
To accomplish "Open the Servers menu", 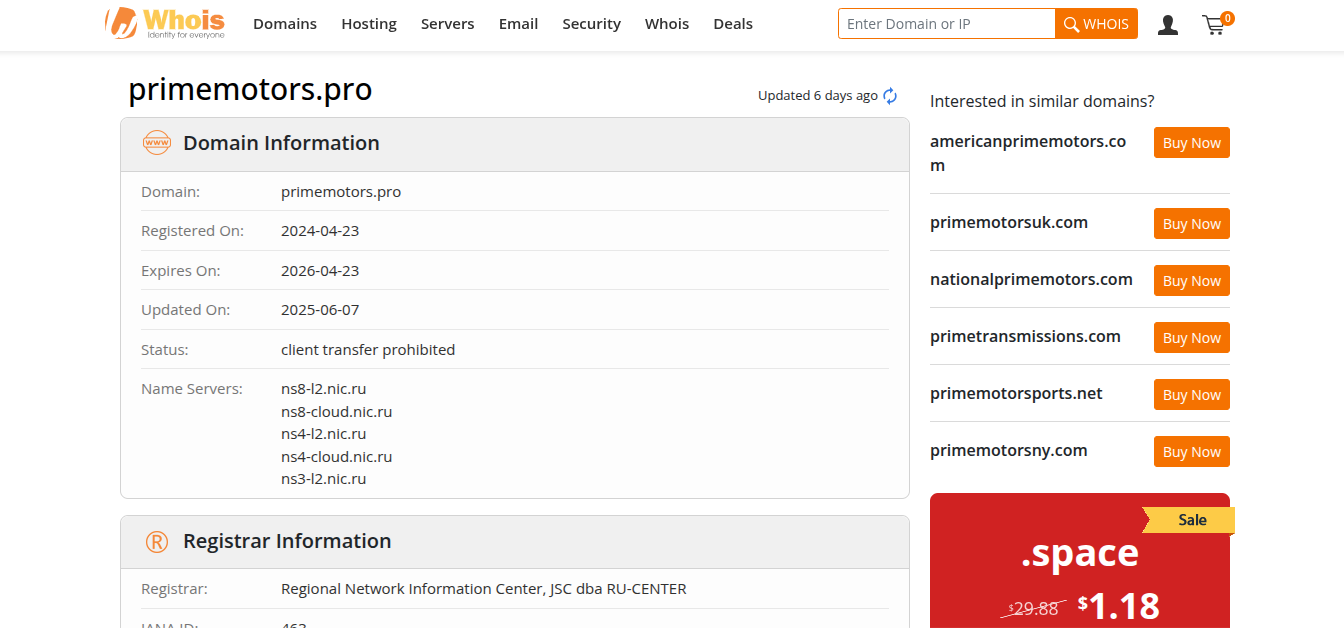I will [447, 24].
